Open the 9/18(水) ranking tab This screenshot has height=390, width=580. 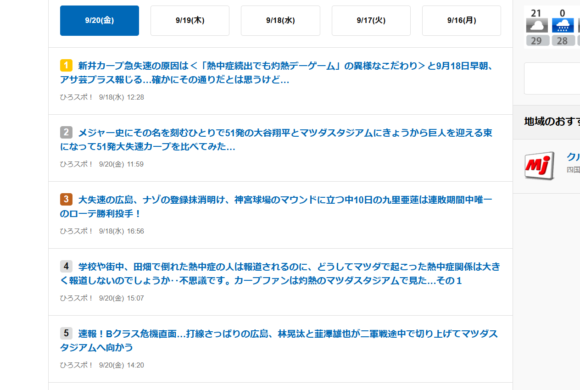click(x=280, y=21)
